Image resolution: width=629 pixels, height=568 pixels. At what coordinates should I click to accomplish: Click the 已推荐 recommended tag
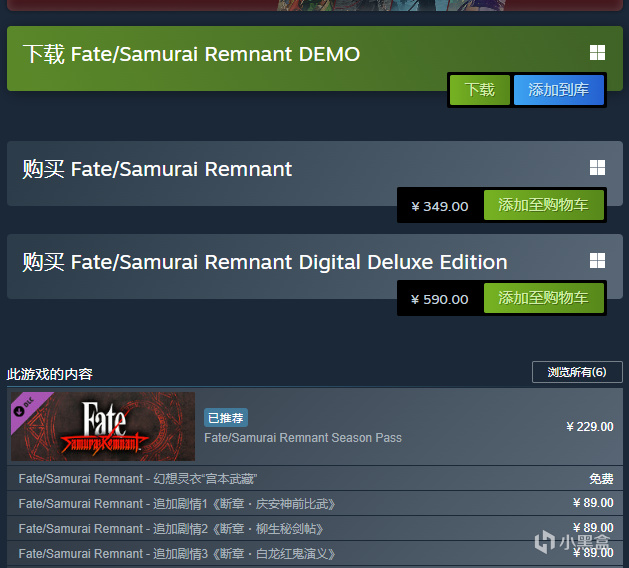click(x=226, y=418)
